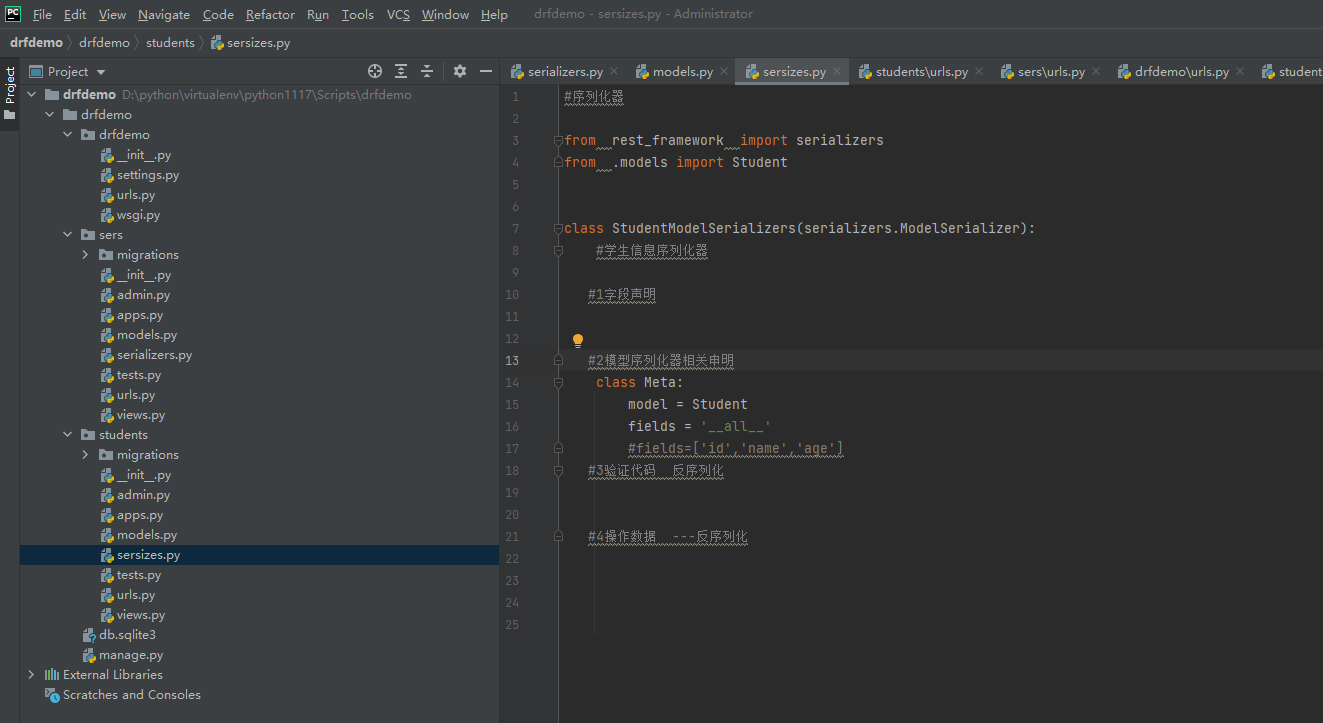This screenshot has width=1323, height=723.
Task: Click line number 13 in gutter
Action: point(512,360)
